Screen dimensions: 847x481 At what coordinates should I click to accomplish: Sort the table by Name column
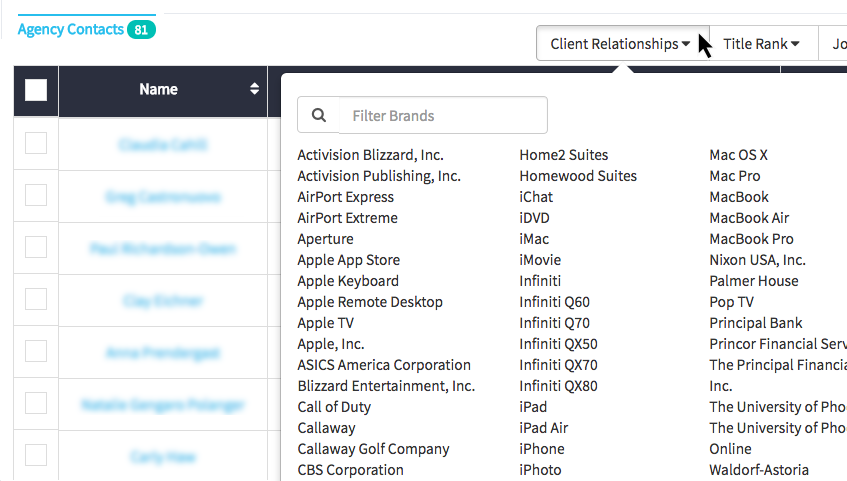click(254, 89)
